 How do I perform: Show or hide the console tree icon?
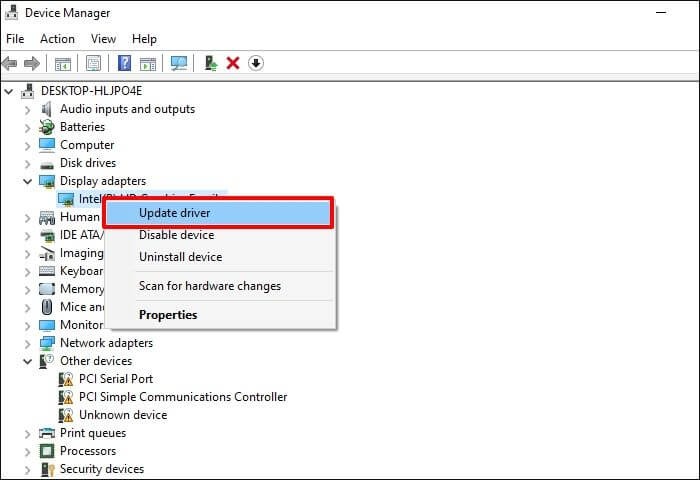tap(62, 63)
